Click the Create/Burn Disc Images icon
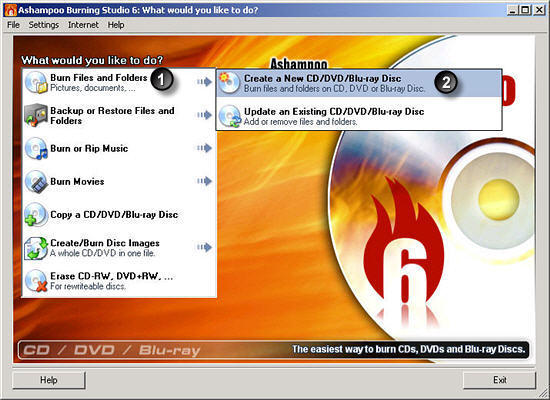The height and width of the screenshot is (400, 550). tap(36, 248)
